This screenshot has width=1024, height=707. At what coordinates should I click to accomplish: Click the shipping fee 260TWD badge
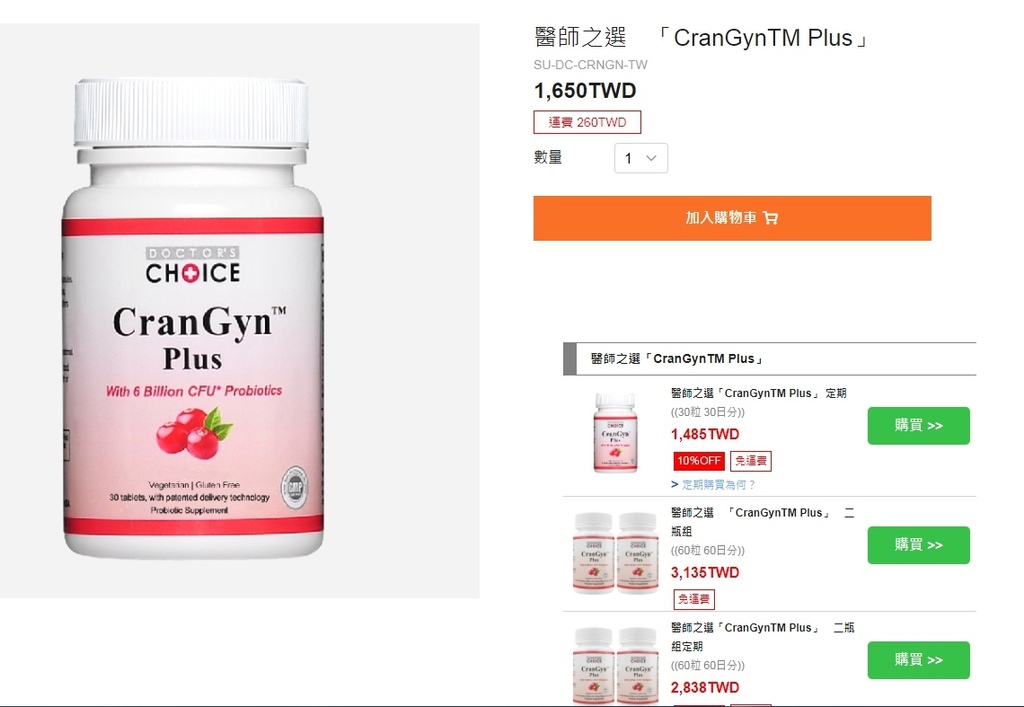(587, 122)
